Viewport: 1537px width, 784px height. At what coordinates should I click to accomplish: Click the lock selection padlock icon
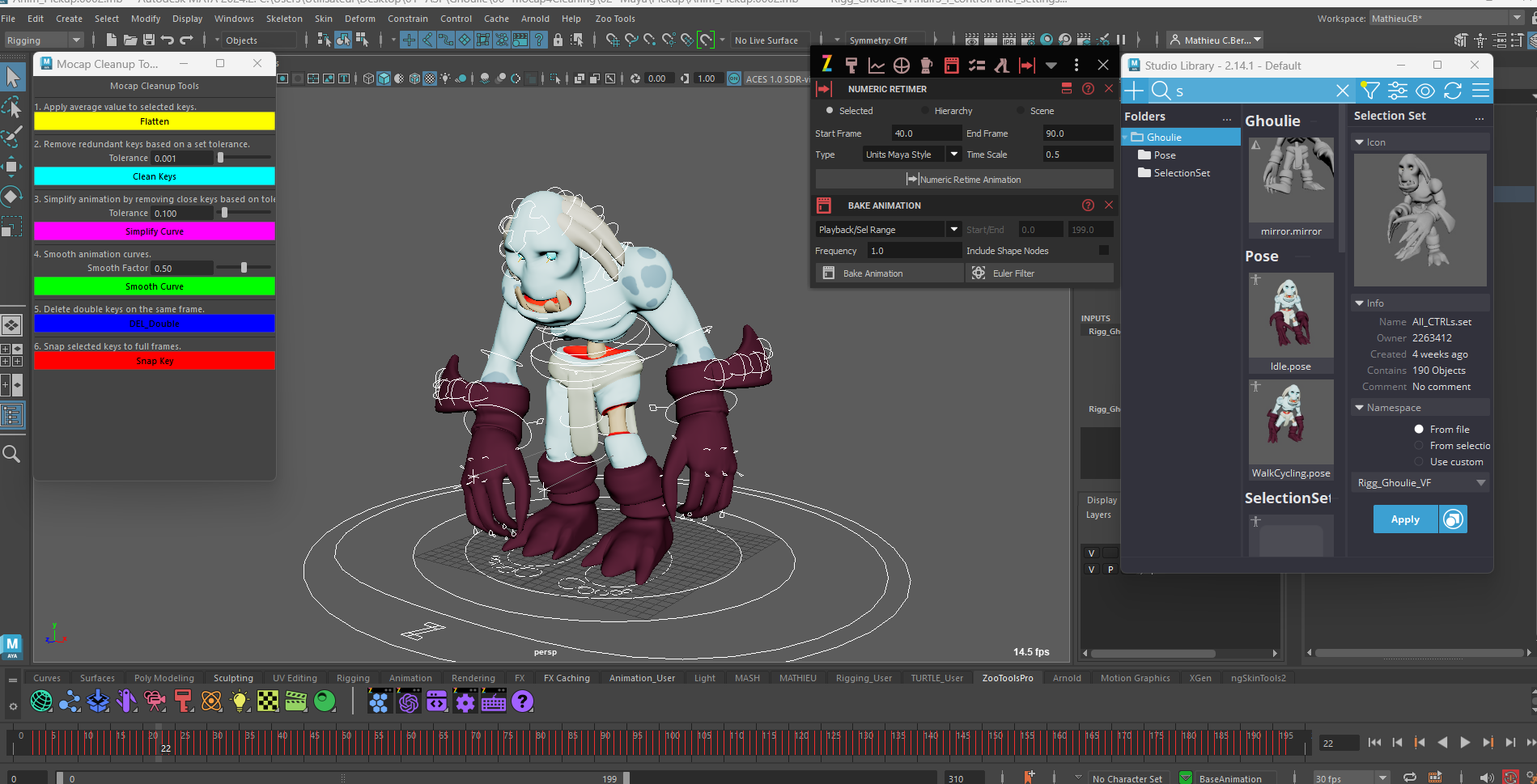558,40
